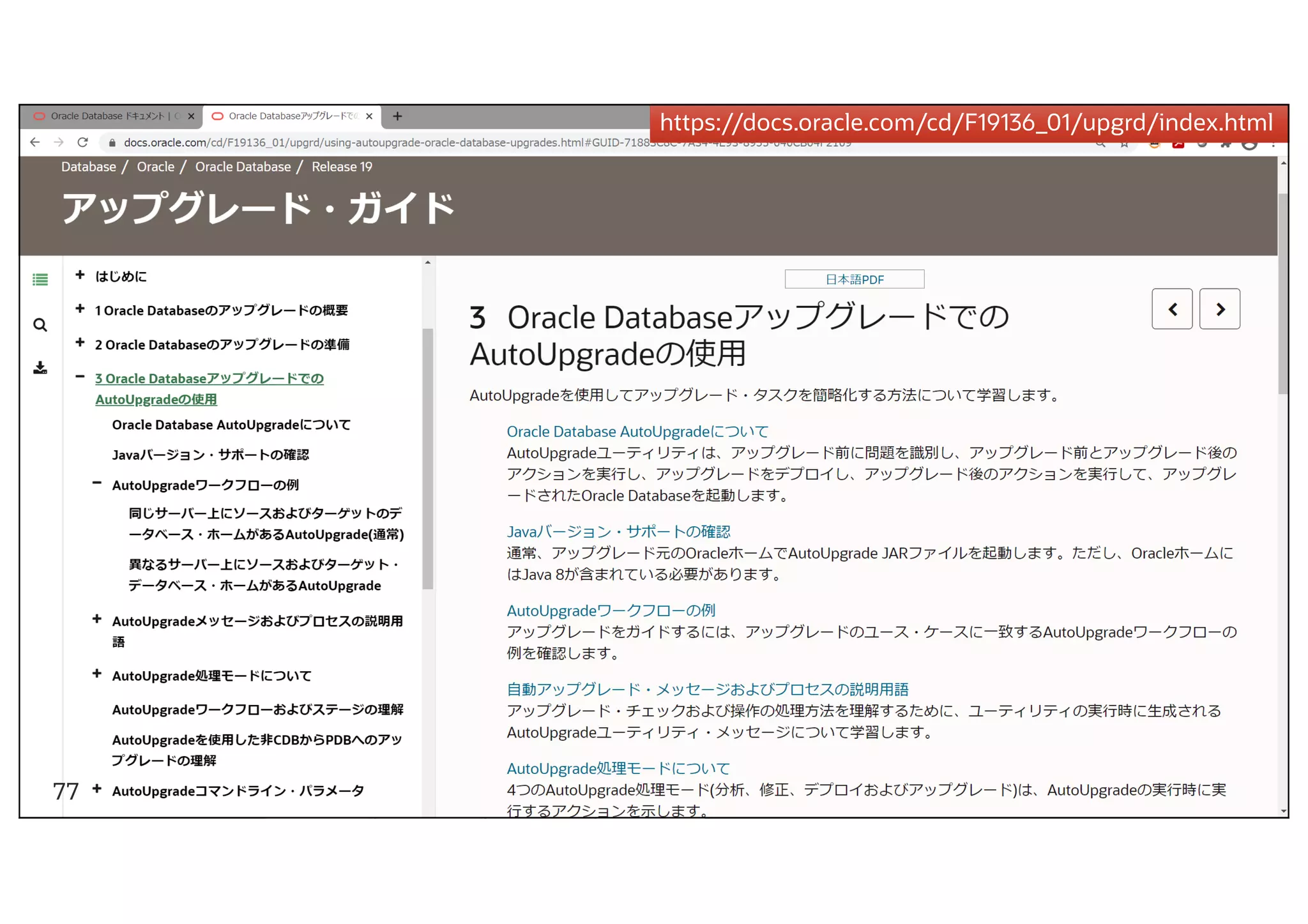Click the site lock icon in address bar
1308x924 pixels.
coord(112,142)
